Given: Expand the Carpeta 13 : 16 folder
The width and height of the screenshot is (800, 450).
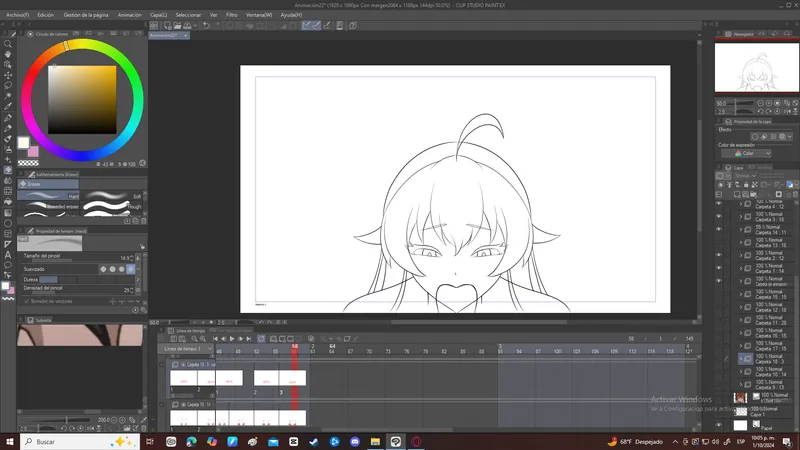Looking at the screenshot, I should (741, 242).
